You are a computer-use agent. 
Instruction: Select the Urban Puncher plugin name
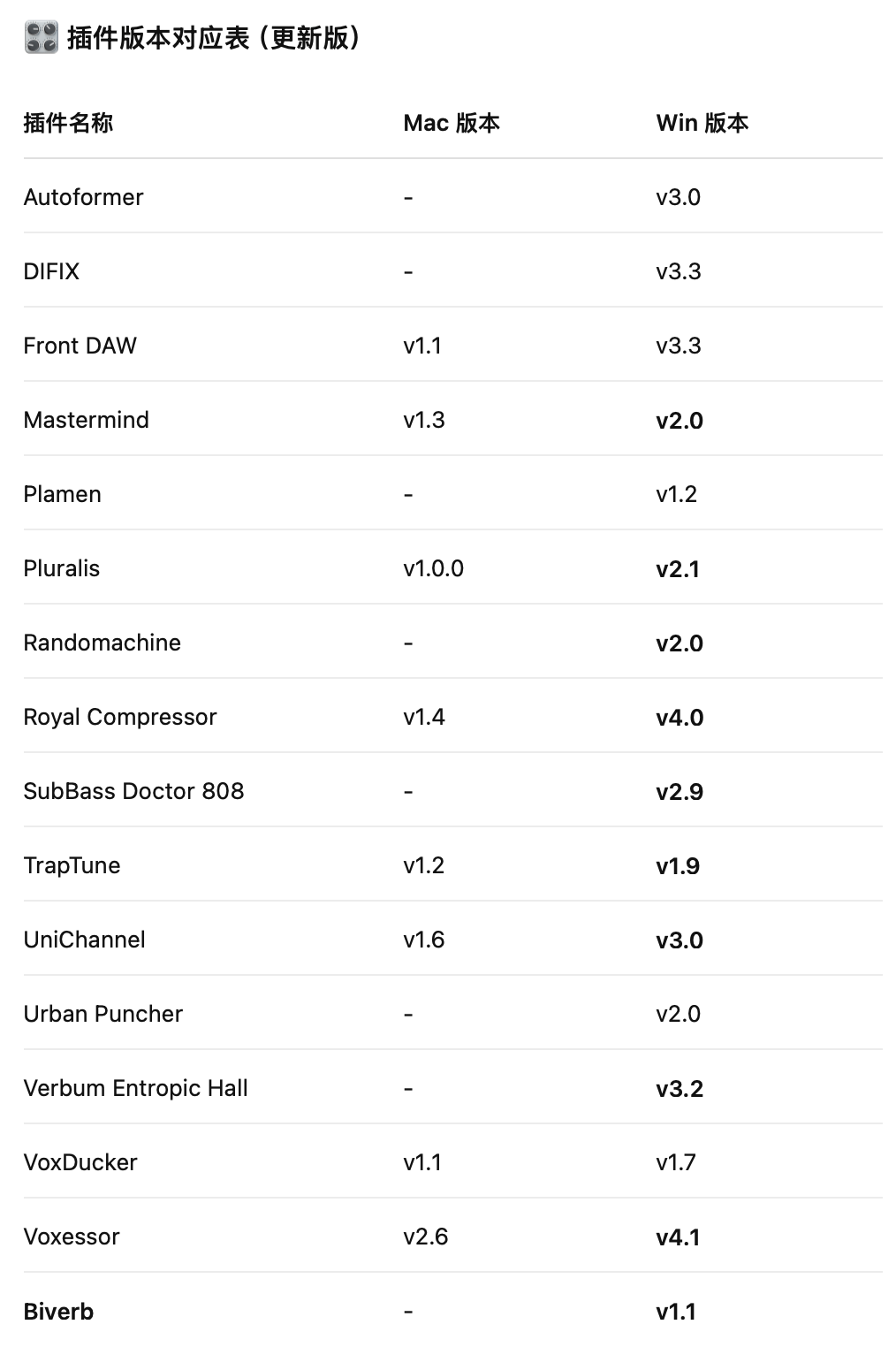[x=103, y=1014]
